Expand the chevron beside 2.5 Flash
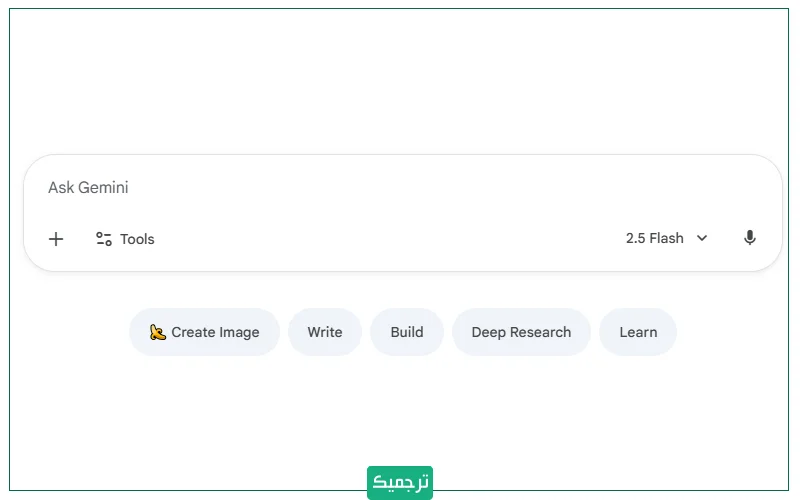Screen dimensions: 800x500 [x=702, y=238]
